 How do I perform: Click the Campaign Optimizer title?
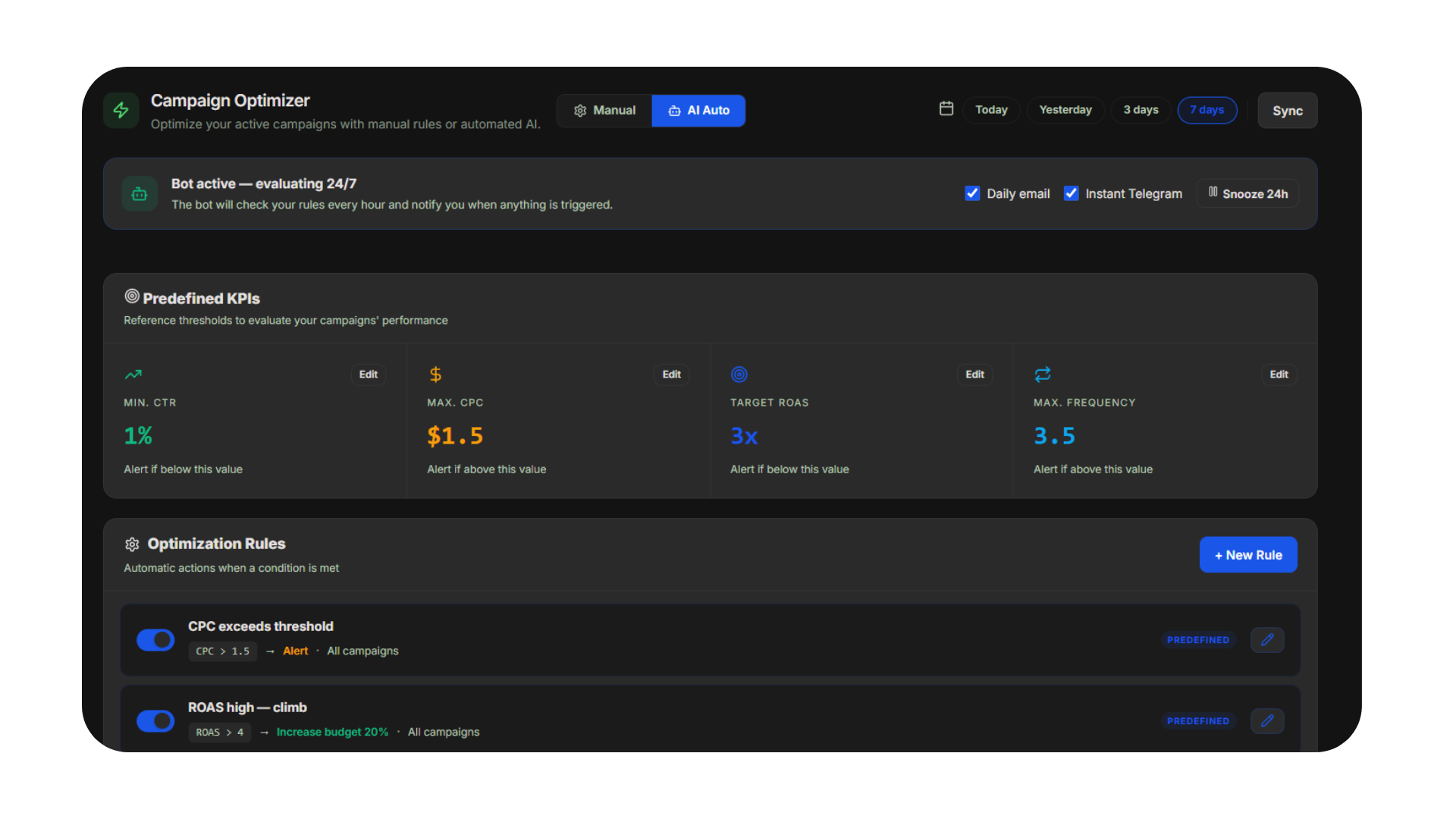(x=231, y=101)
